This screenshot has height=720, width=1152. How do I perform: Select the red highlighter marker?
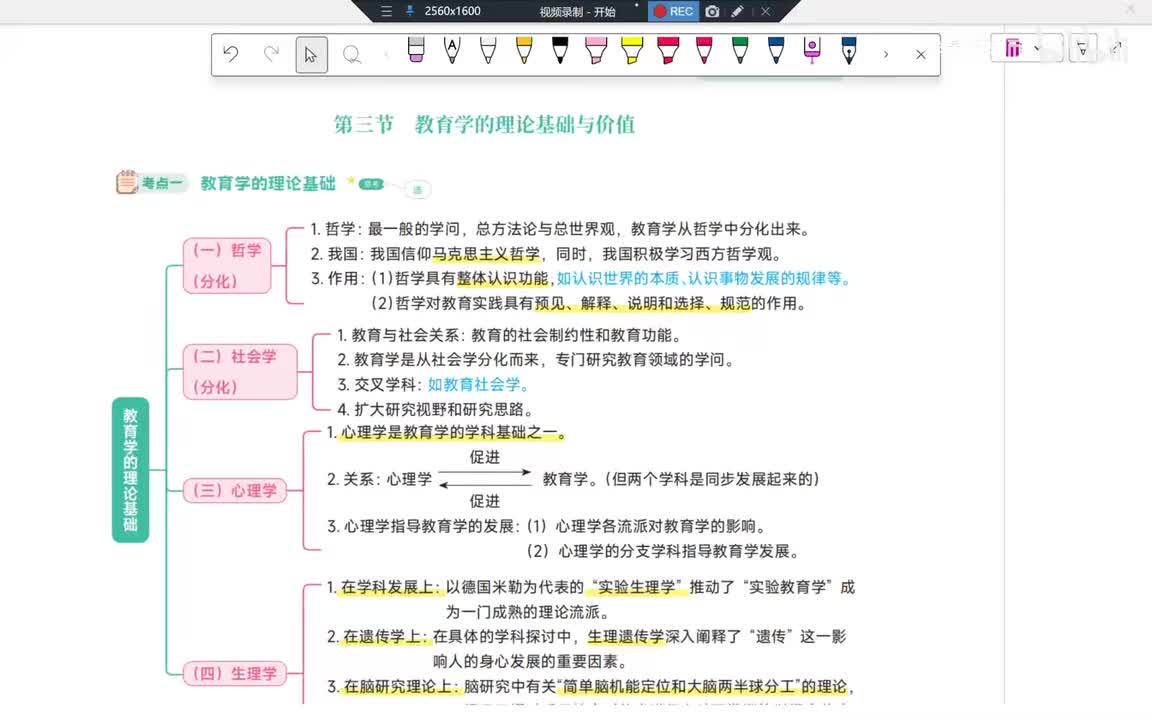[x=668, y=49]
